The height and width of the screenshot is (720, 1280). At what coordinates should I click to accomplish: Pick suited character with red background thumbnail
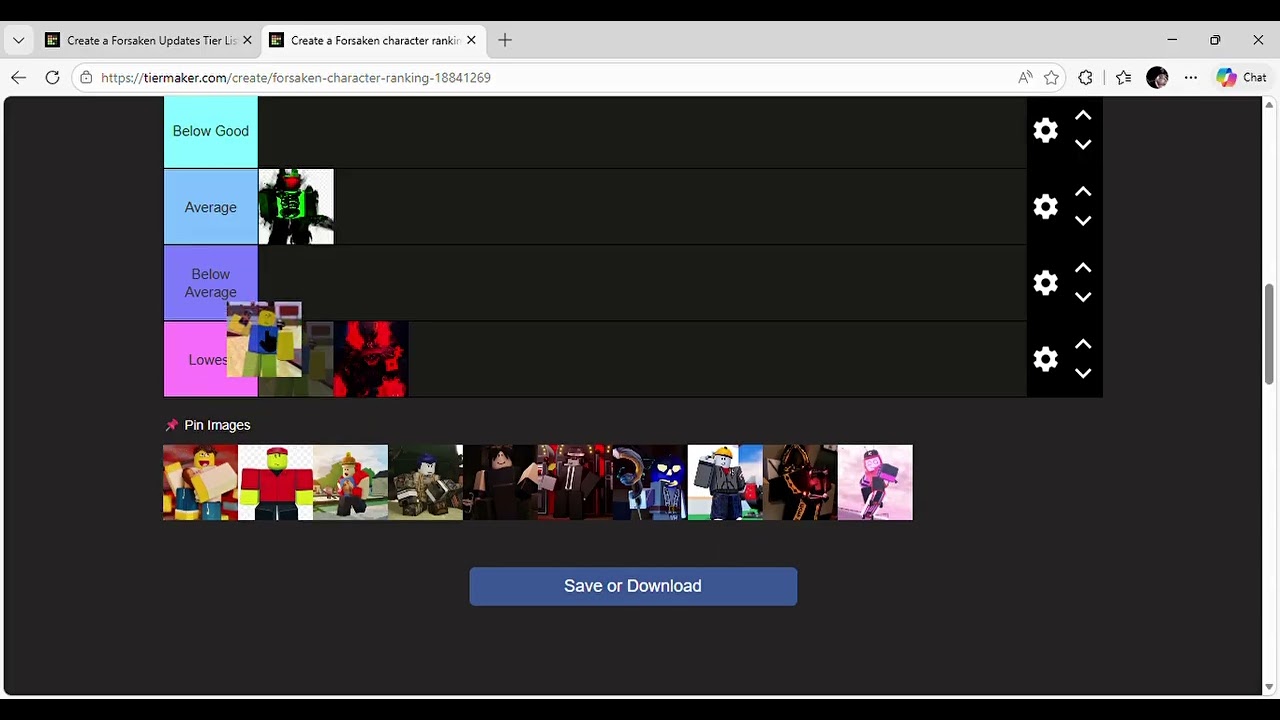point(575,483)
